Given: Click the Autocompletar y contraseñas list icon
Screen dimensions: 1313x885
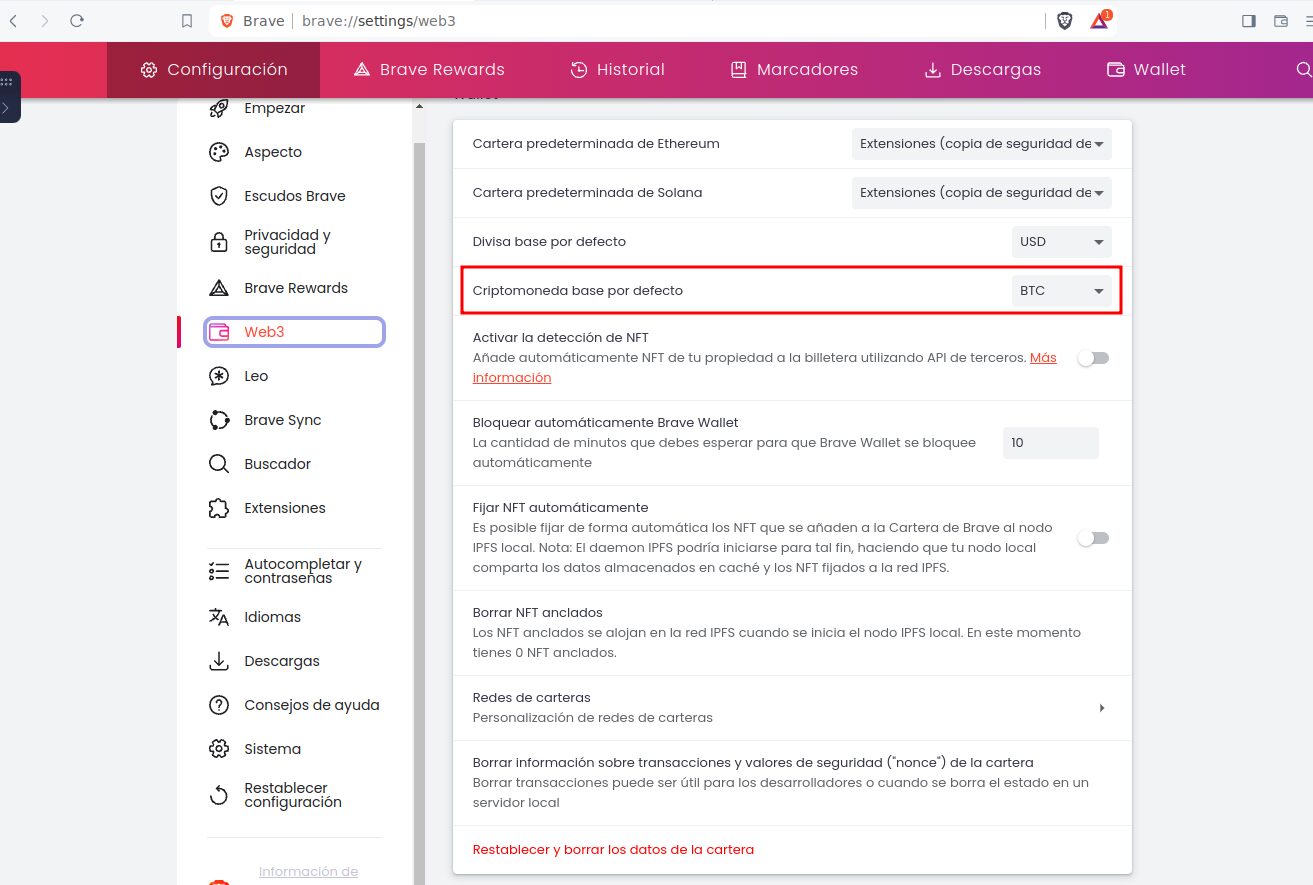Looking at the screenshot, I should click(x=219, y=571).
